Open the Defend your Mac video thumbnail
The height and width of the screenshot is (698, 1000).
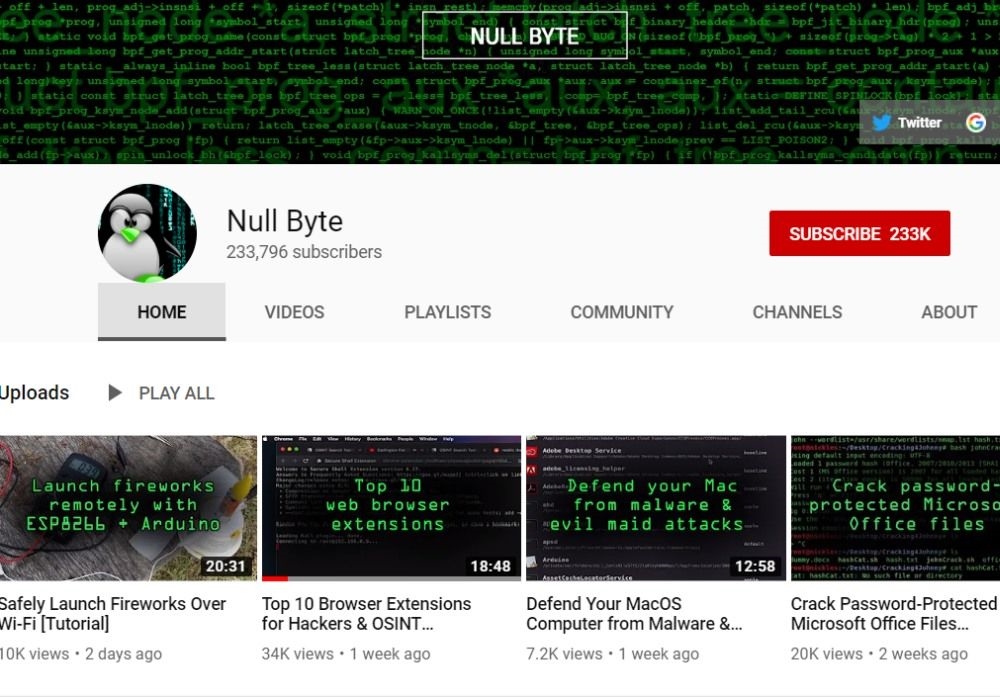tap(656, 508)
